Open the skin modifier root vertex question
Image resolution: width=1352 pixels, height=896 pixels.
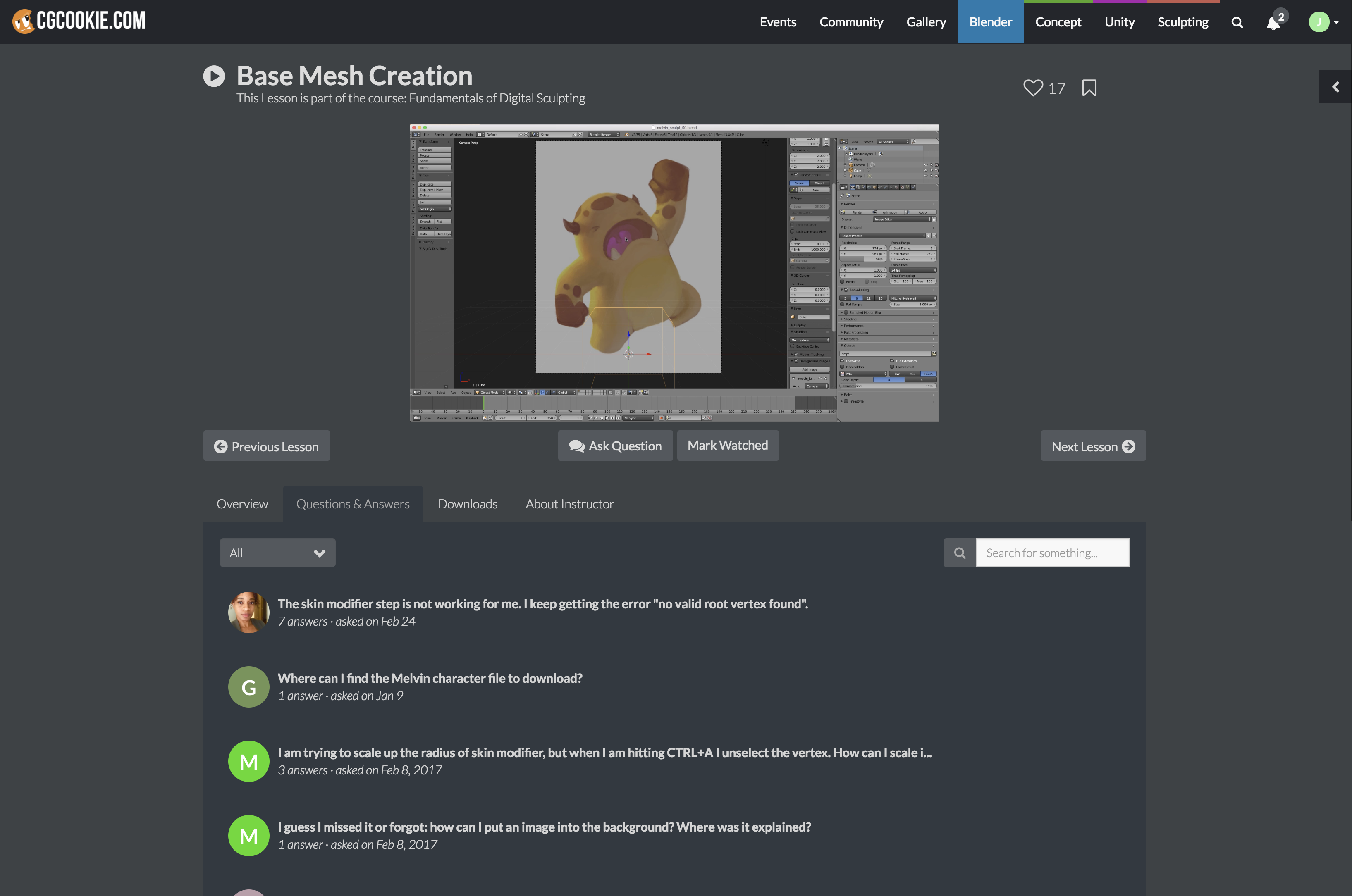tap(542, 603)
